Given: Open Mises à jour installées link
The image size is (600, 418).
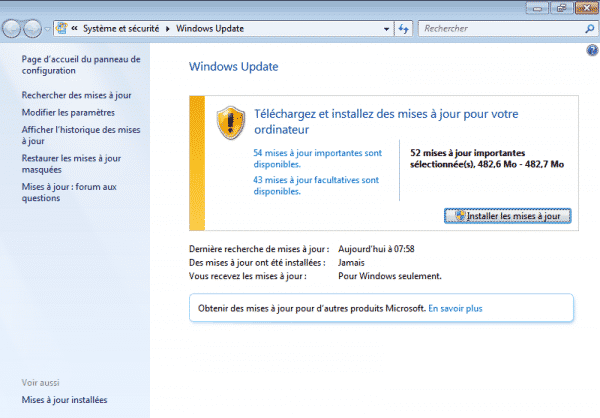Looking at the screenshot, I should (64, 400).
